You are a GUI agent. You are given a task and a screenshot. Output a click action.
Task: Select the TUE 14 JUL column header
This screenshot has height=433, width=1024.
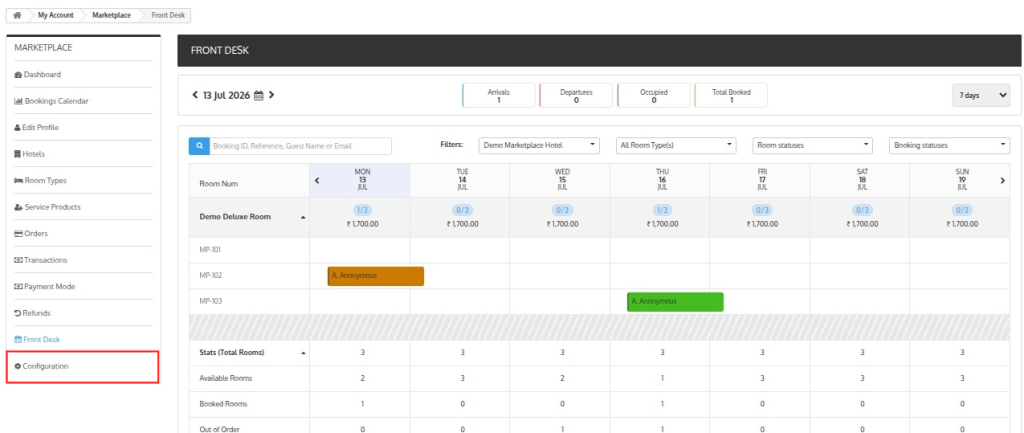[462, 180]
